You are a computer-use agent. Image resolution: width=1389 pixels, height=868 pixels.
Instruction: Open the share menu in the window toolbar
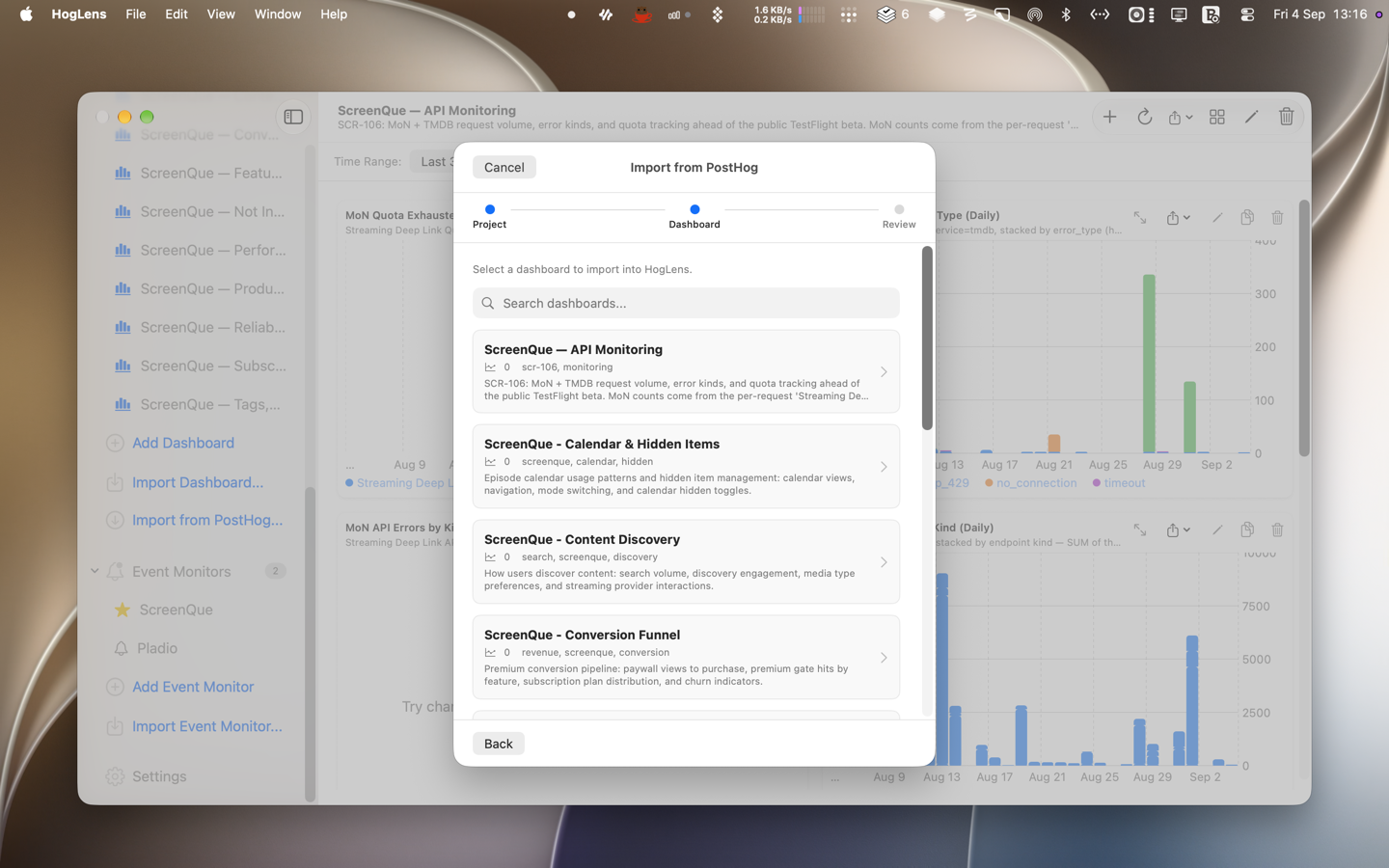[1180, 117]
